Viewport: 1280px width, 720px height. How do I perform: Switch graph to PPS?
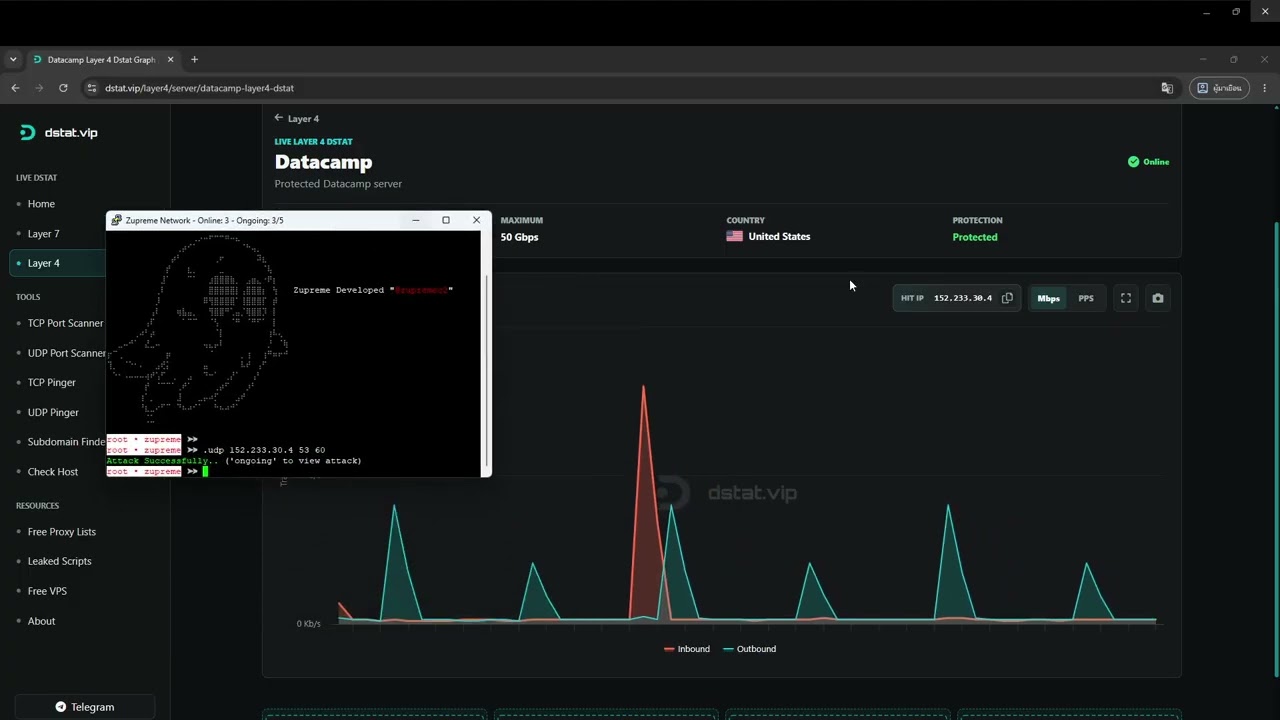coord(1086,298)
